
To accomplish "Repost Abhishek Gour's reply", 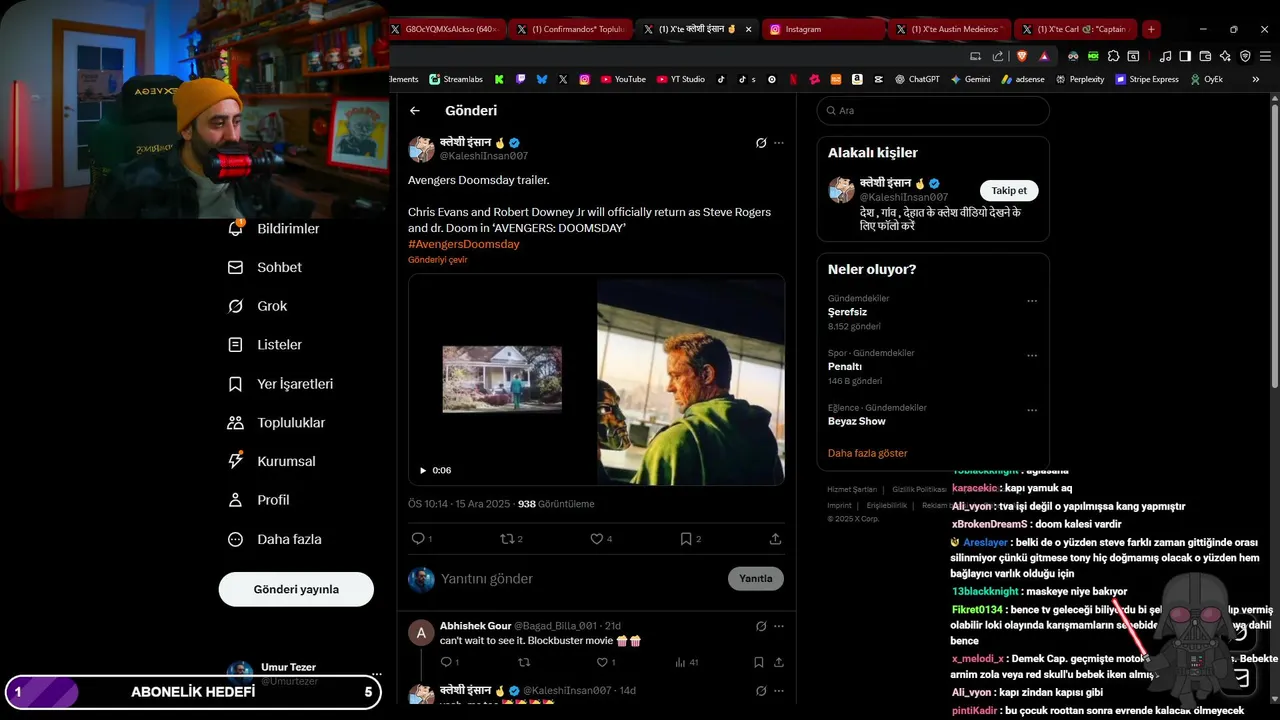I will (524, 662).
